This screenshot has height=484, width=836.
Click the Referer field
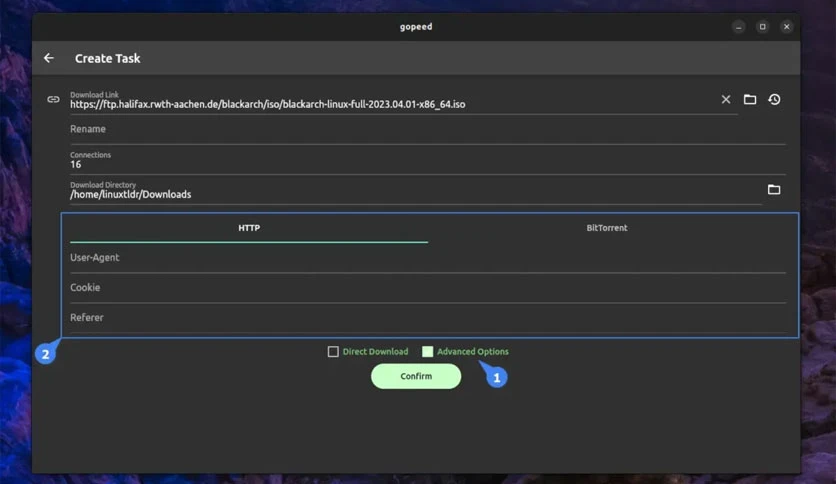[428, 318]
